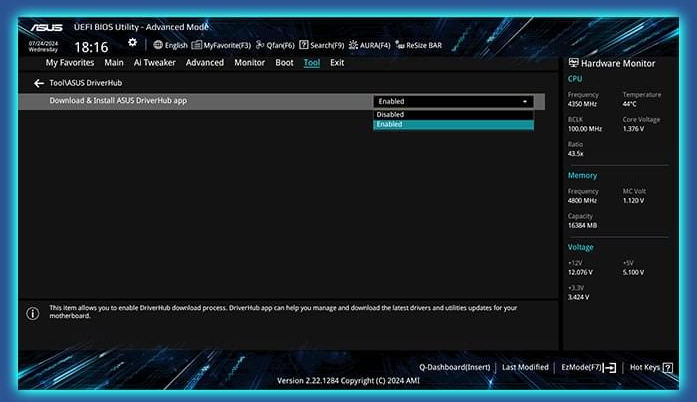Screen dimensions: 697x402
Task: Open MyFavorite(F3) shortcut
Action: coord(221,45)
